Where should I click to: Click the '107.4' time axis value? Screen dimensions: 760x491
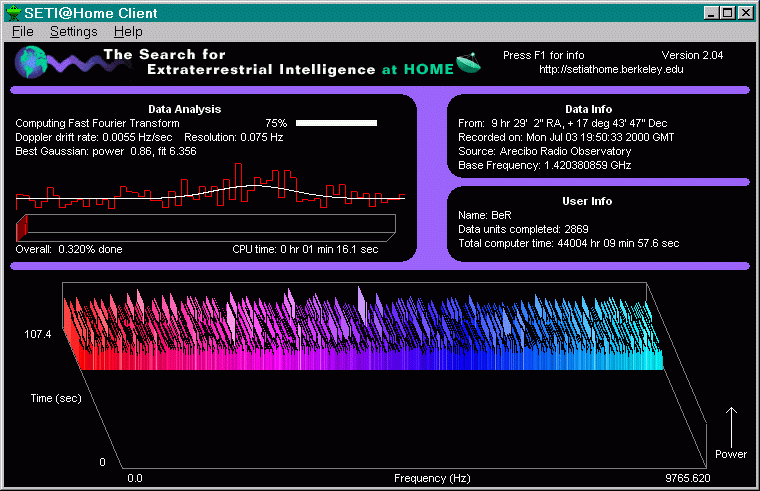(38, 334)
